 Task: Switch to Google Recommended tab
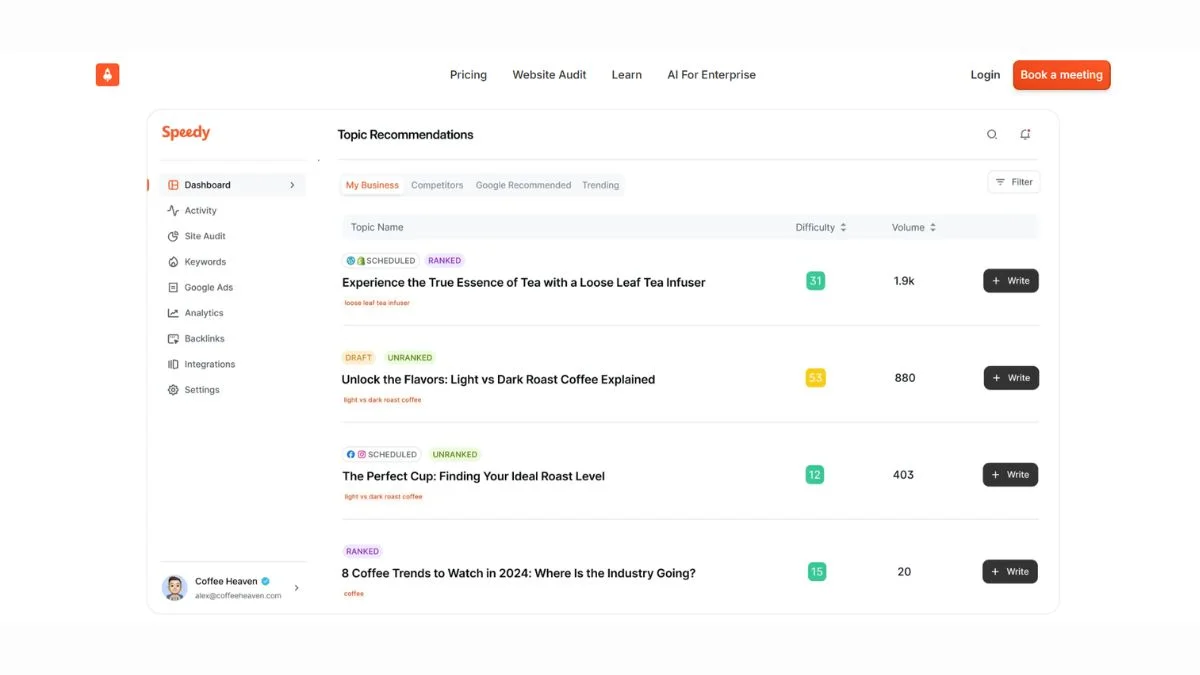tap(523, 185)
